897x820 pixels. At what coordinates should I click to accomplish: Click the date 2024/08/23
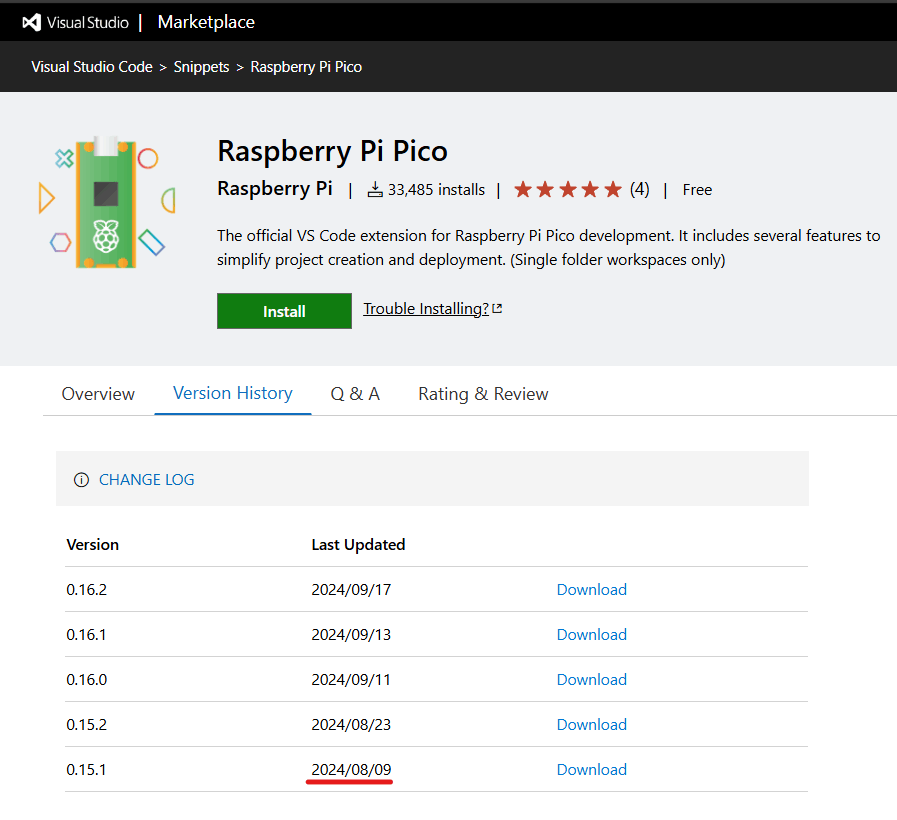[351, 724]
